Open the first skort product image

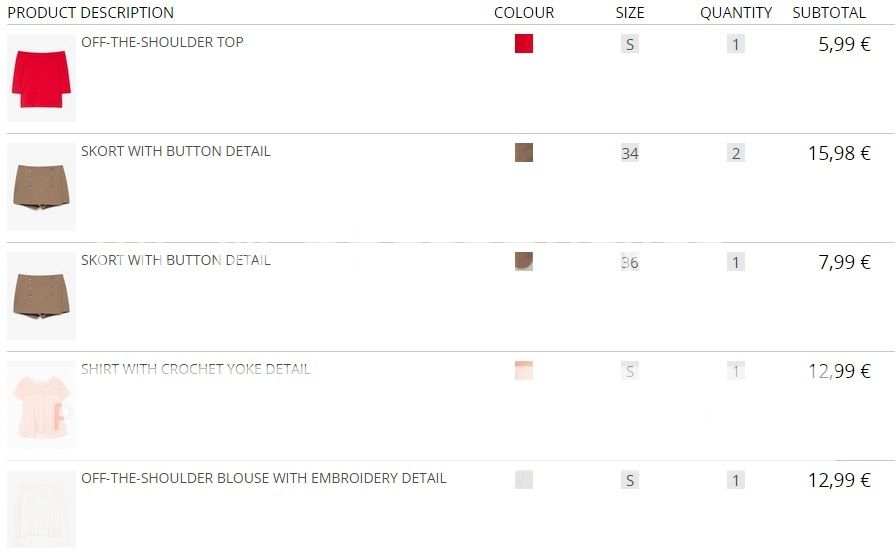click(41, 187)
